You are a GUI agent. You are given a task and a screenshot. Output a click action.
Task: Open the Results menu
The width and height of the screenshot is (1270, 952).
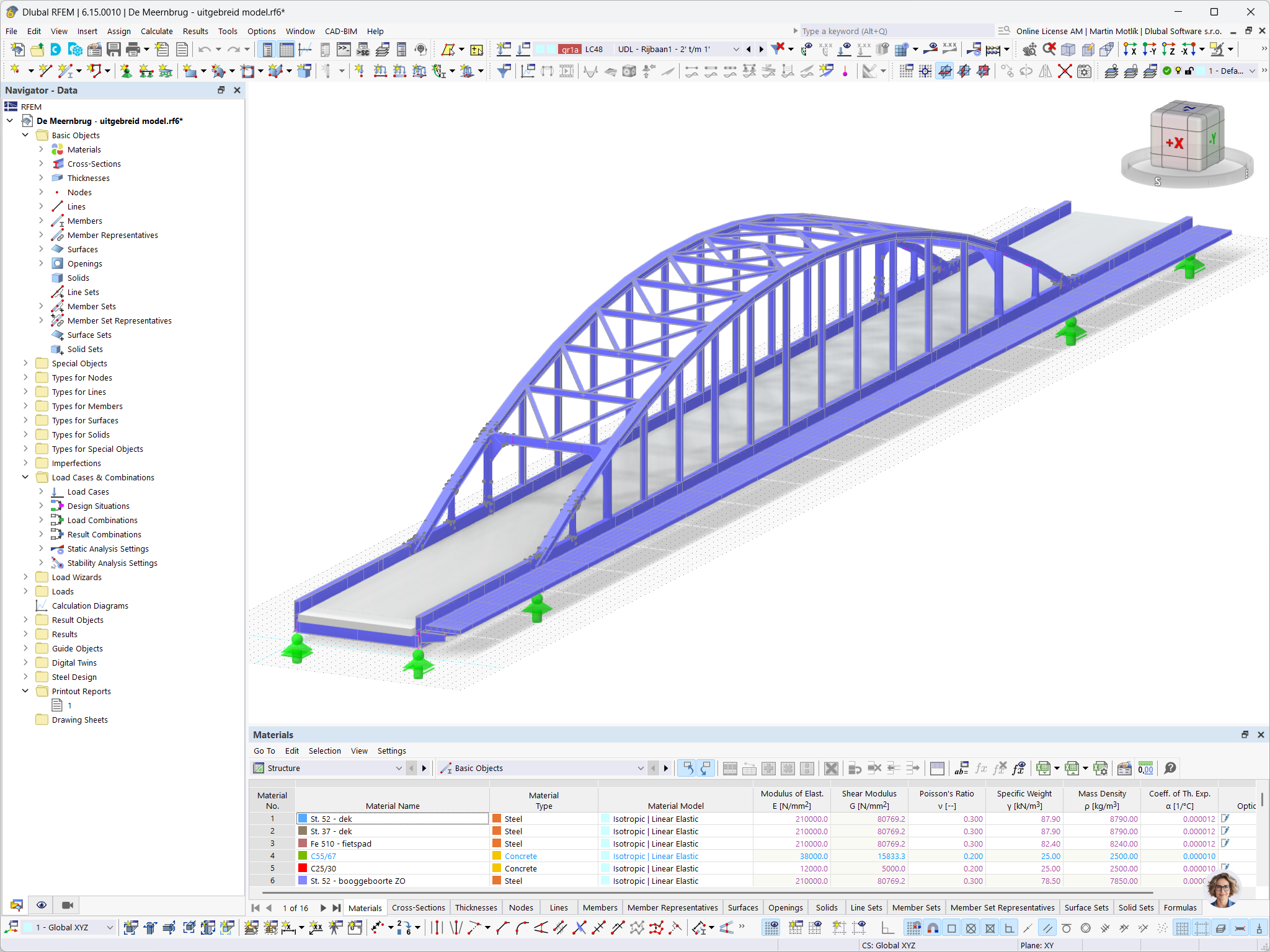pos(195,31)
